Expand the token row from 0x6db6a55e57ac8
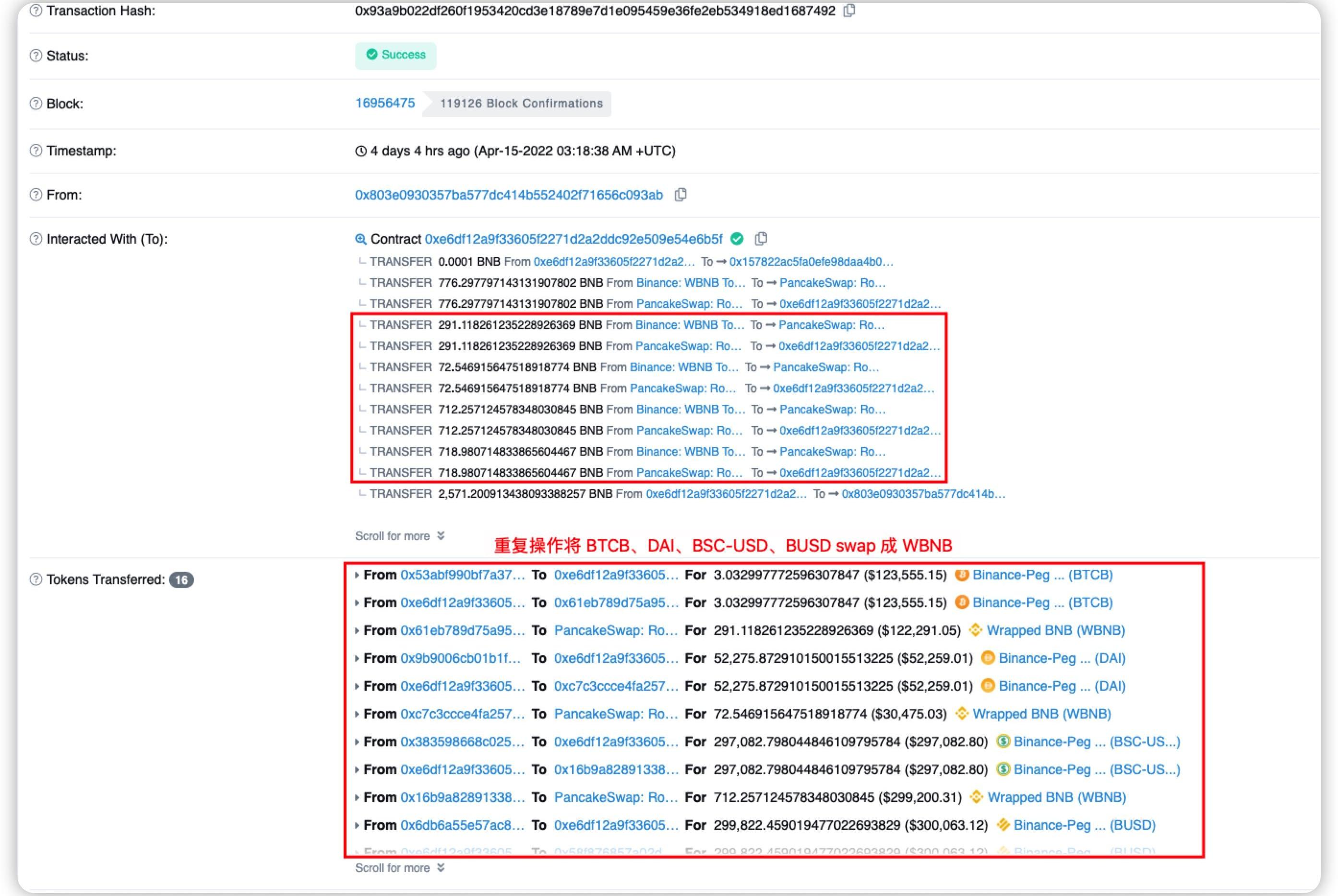 (357, 825)
